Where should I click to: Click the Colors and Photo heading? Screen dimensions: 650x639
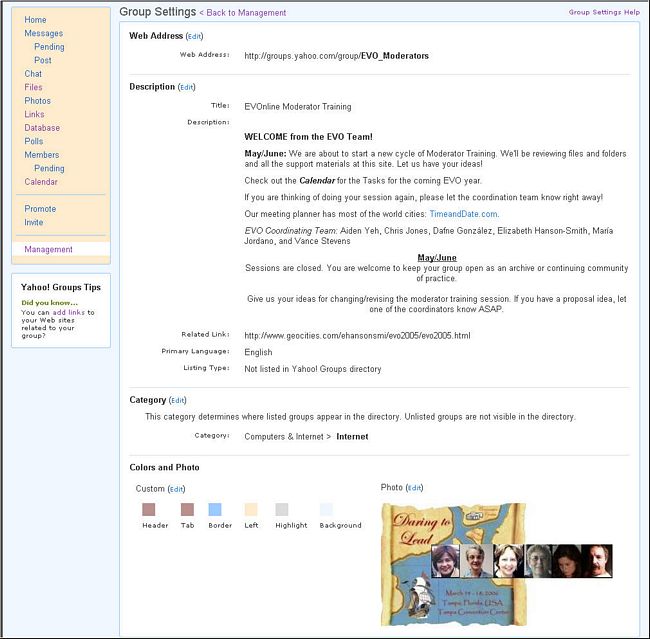point(164,467)
